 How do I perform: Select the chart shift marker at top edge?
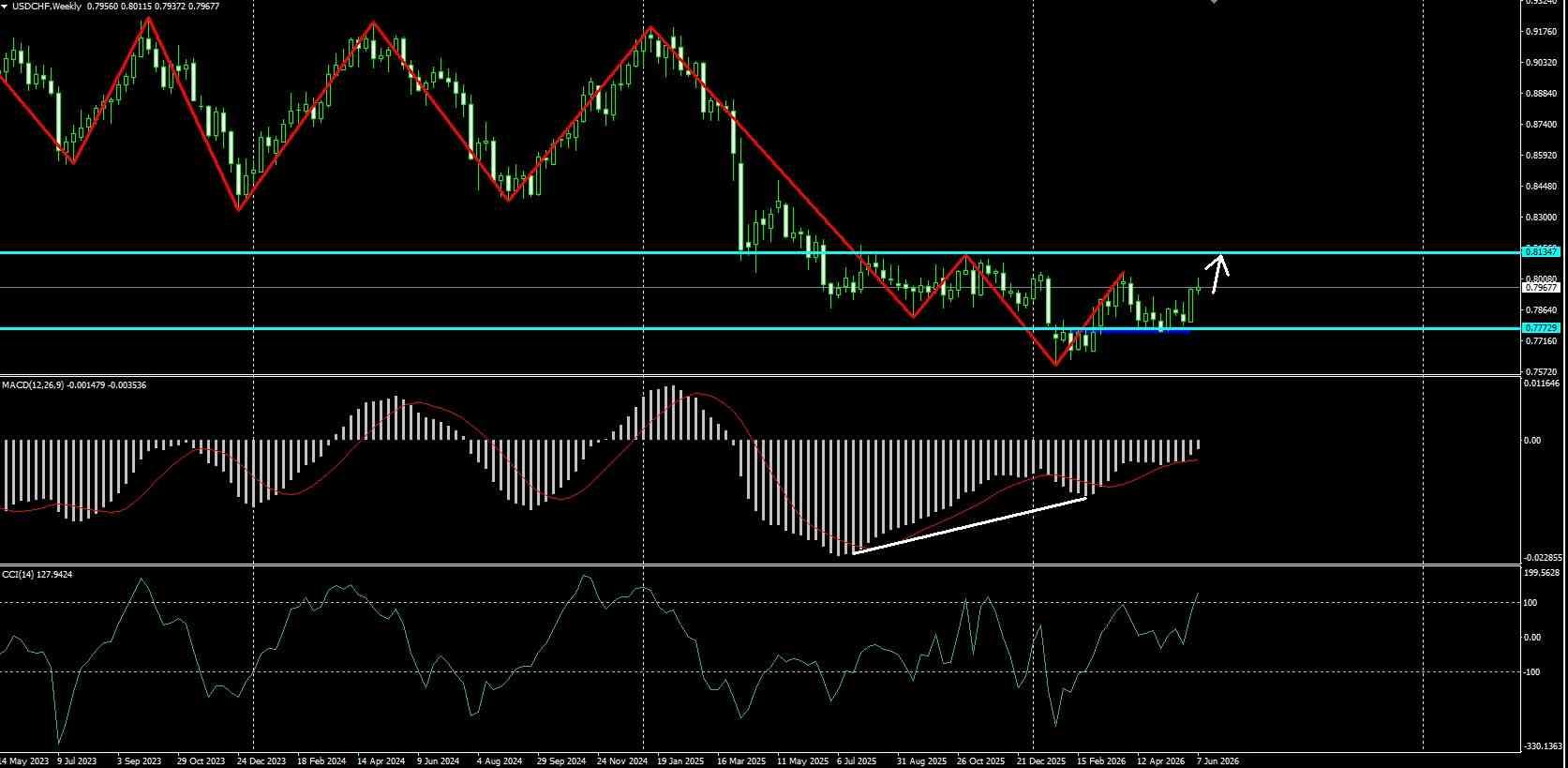pyautogui.click(x=1214, y=2)
